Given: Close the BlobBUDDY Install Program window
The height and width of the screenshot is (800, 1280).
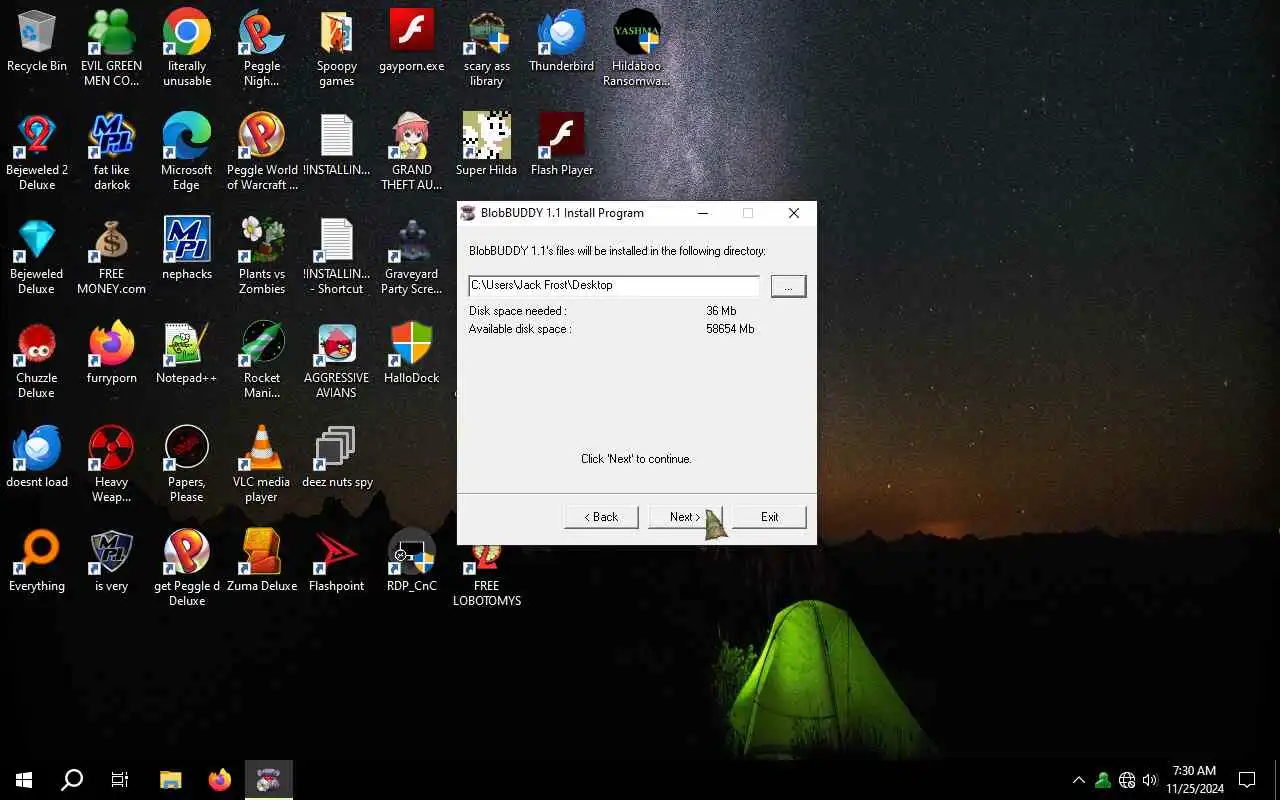Looking at the screenshot, I should point(794,213).
